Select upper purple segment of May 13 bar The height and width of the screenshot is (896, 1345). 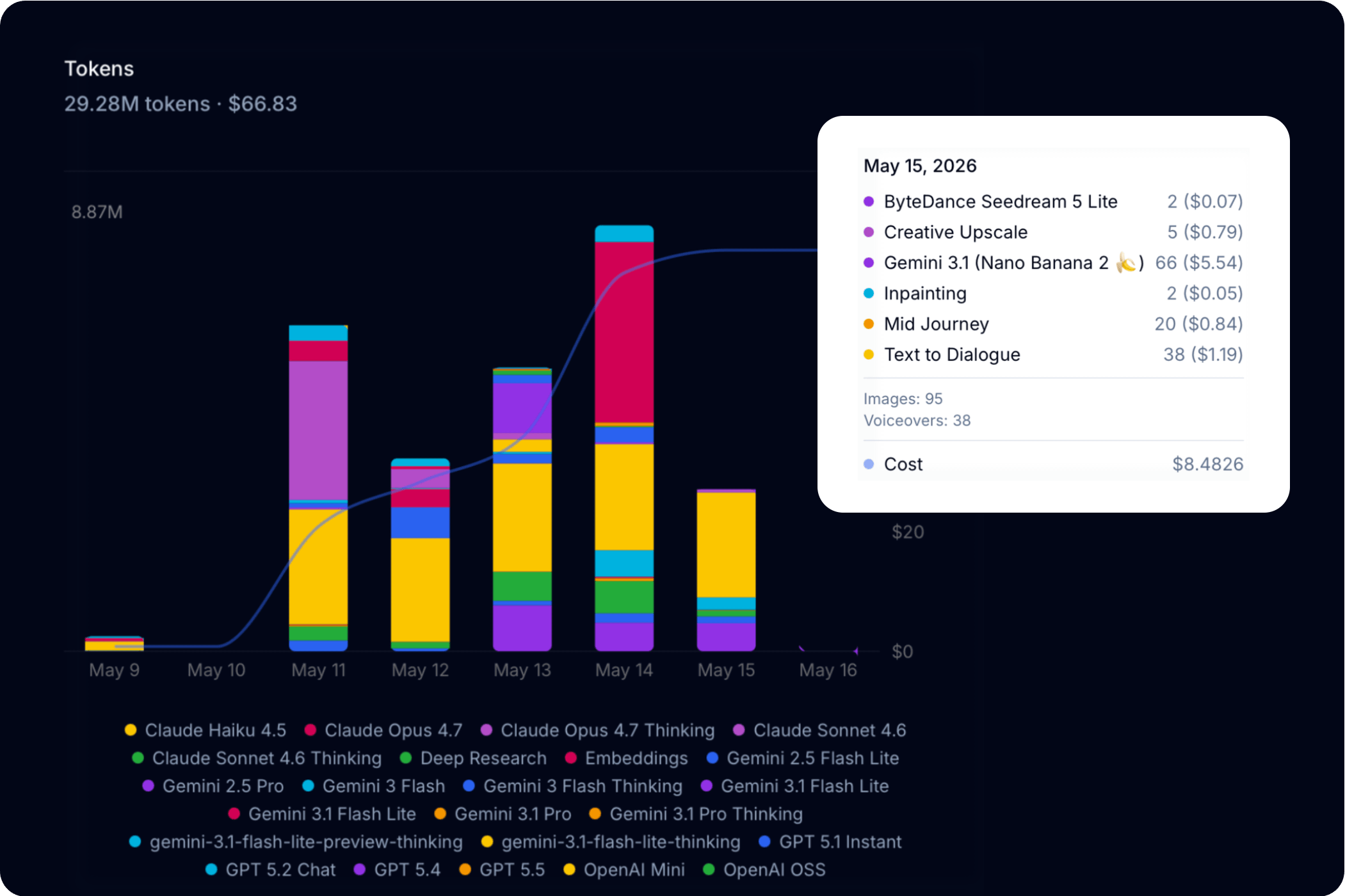522,408
